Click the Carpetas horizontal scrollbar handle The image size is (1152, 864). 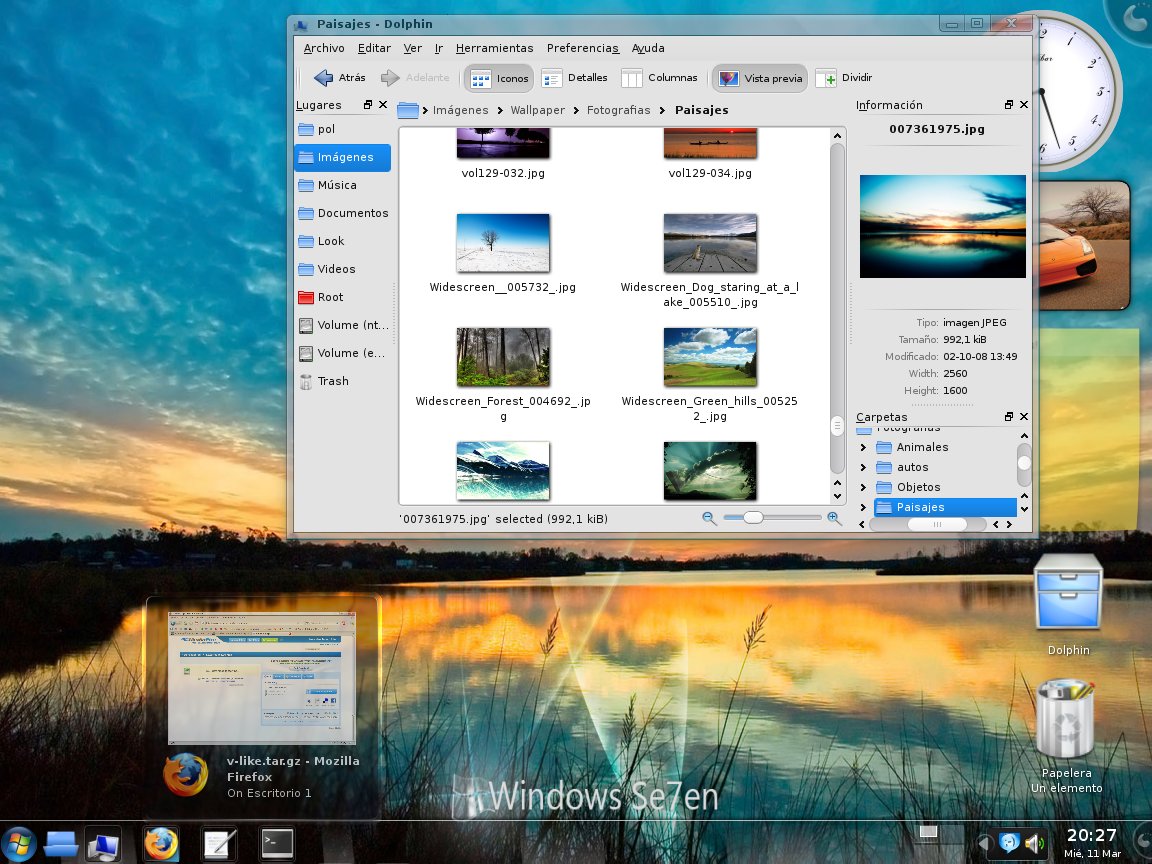tap(937, 525)
